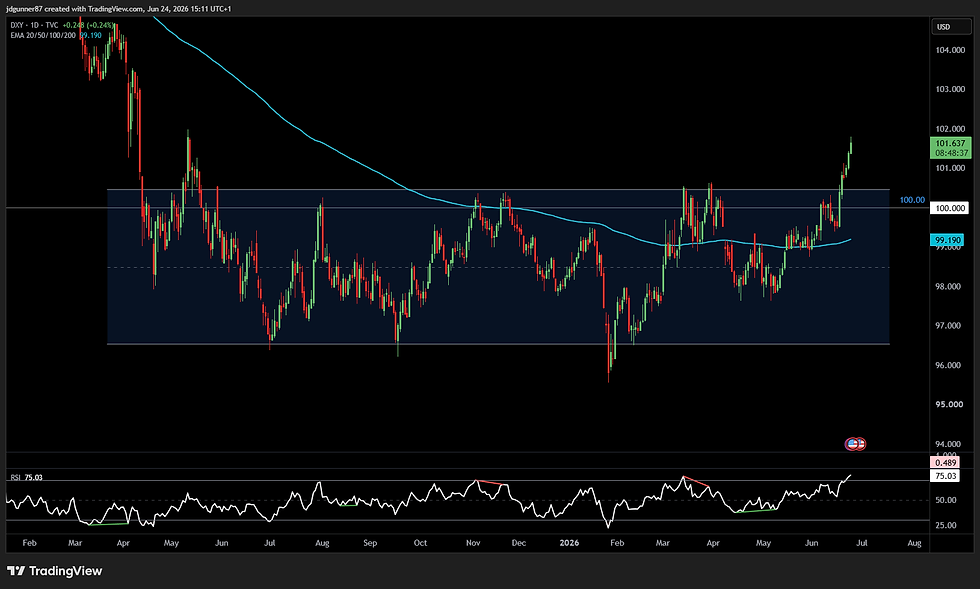
Task: Click the white 75.03 RSI axis tag
Action: 946,476
